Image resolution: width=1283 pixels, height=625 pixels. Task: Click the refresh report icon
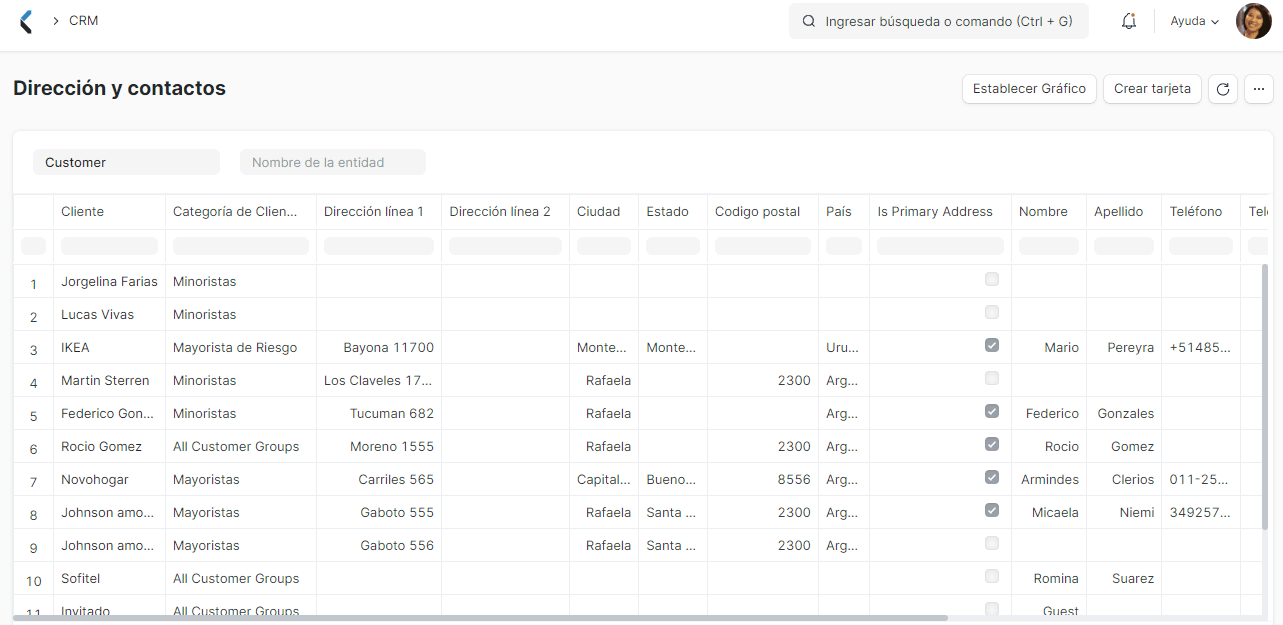[1222, 89]
